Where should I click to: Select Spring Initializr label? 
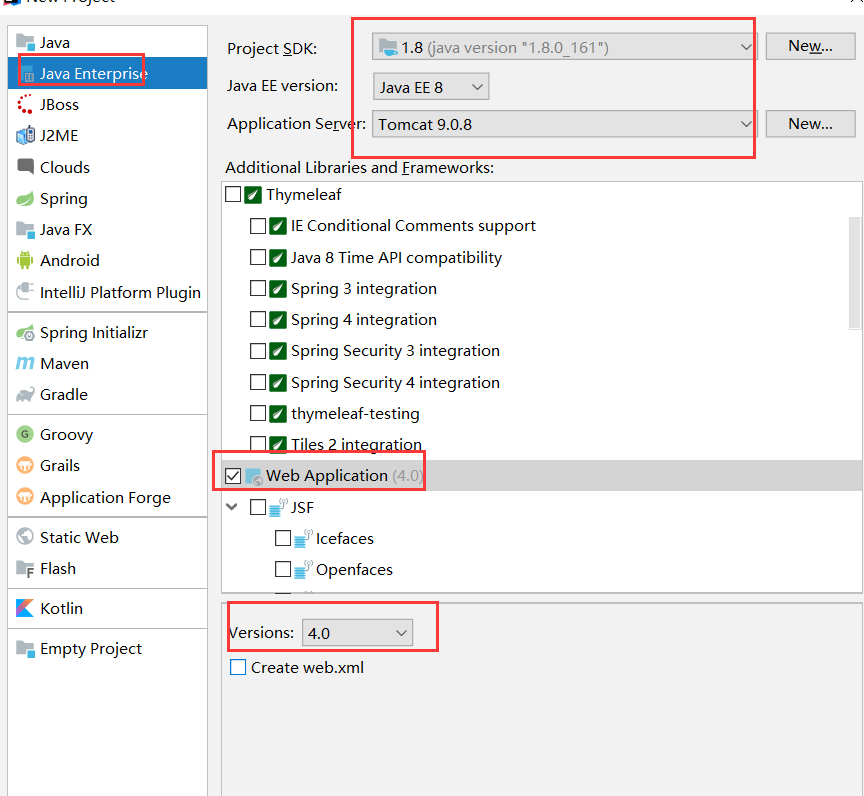[x=94, y=333]
